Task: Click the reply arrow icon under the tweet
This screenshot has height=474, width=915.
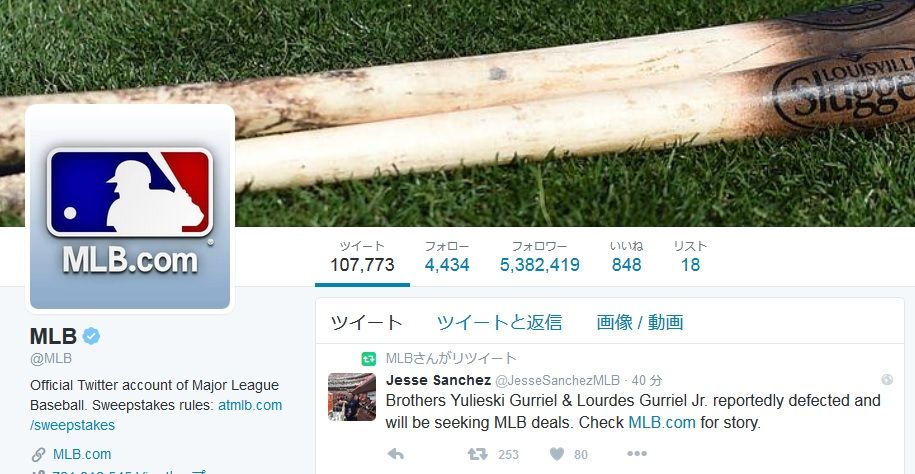Action: point(396,454)
